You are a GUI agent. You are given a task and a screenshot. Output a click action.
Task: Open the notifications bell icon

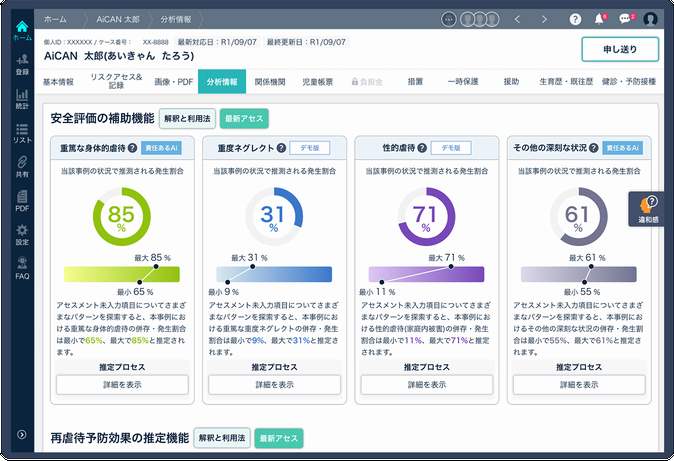click(x=600, y=18)
